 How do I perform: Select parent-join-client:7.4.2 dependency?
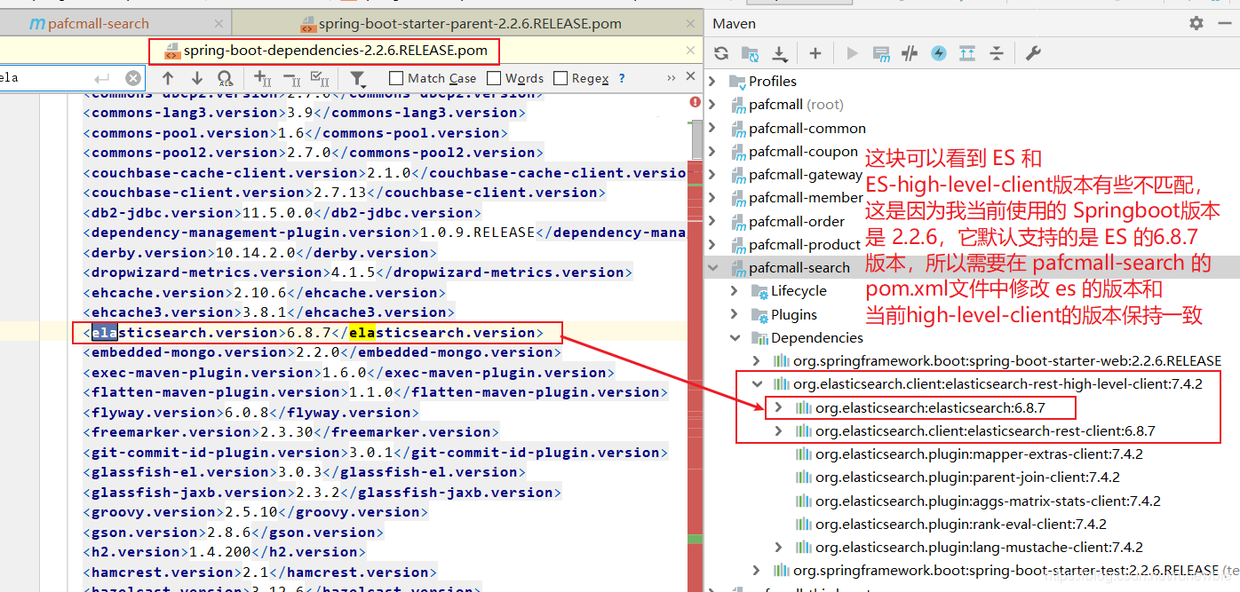pyautogui.click(x=967, y=477)
